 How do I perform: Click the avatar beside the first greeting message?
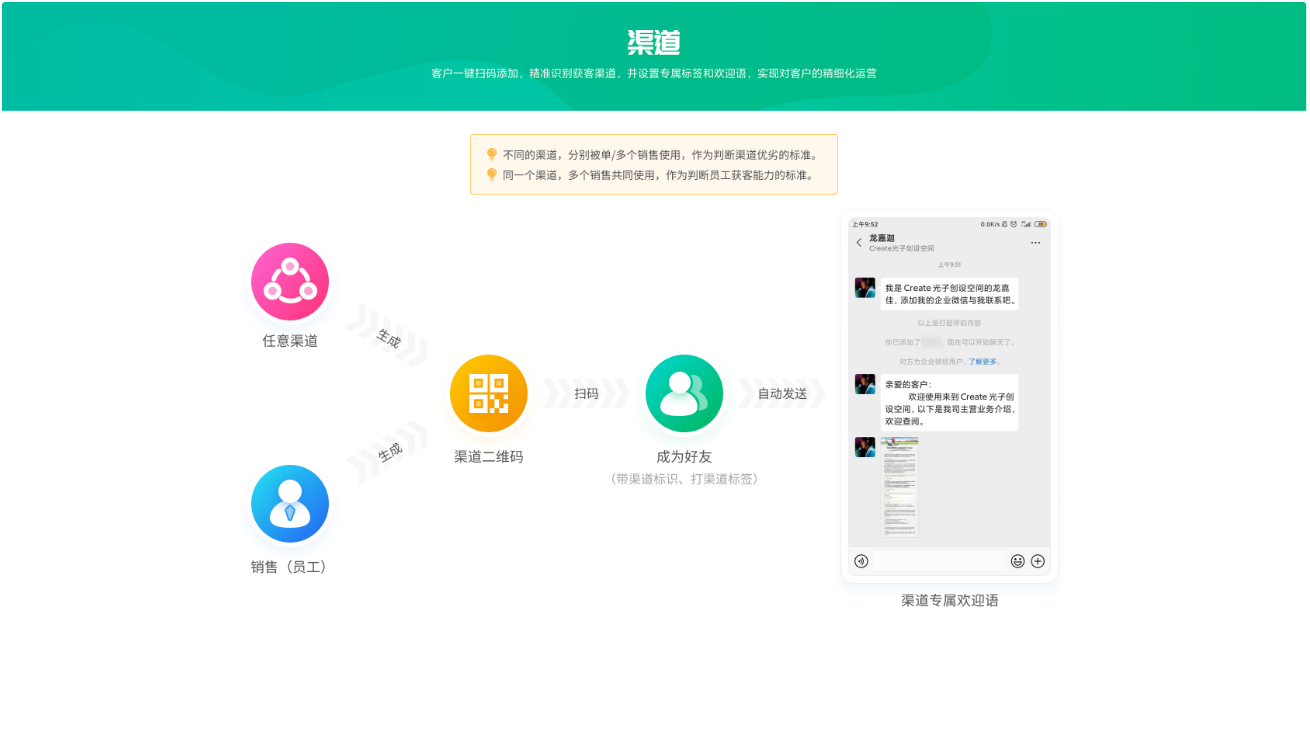(865, 288)
